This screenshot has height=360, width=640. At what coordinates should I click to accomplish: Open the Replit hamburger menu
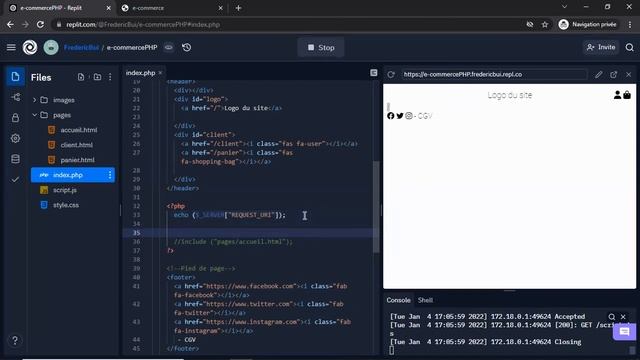pyautogui.click(x=11, y=47)
